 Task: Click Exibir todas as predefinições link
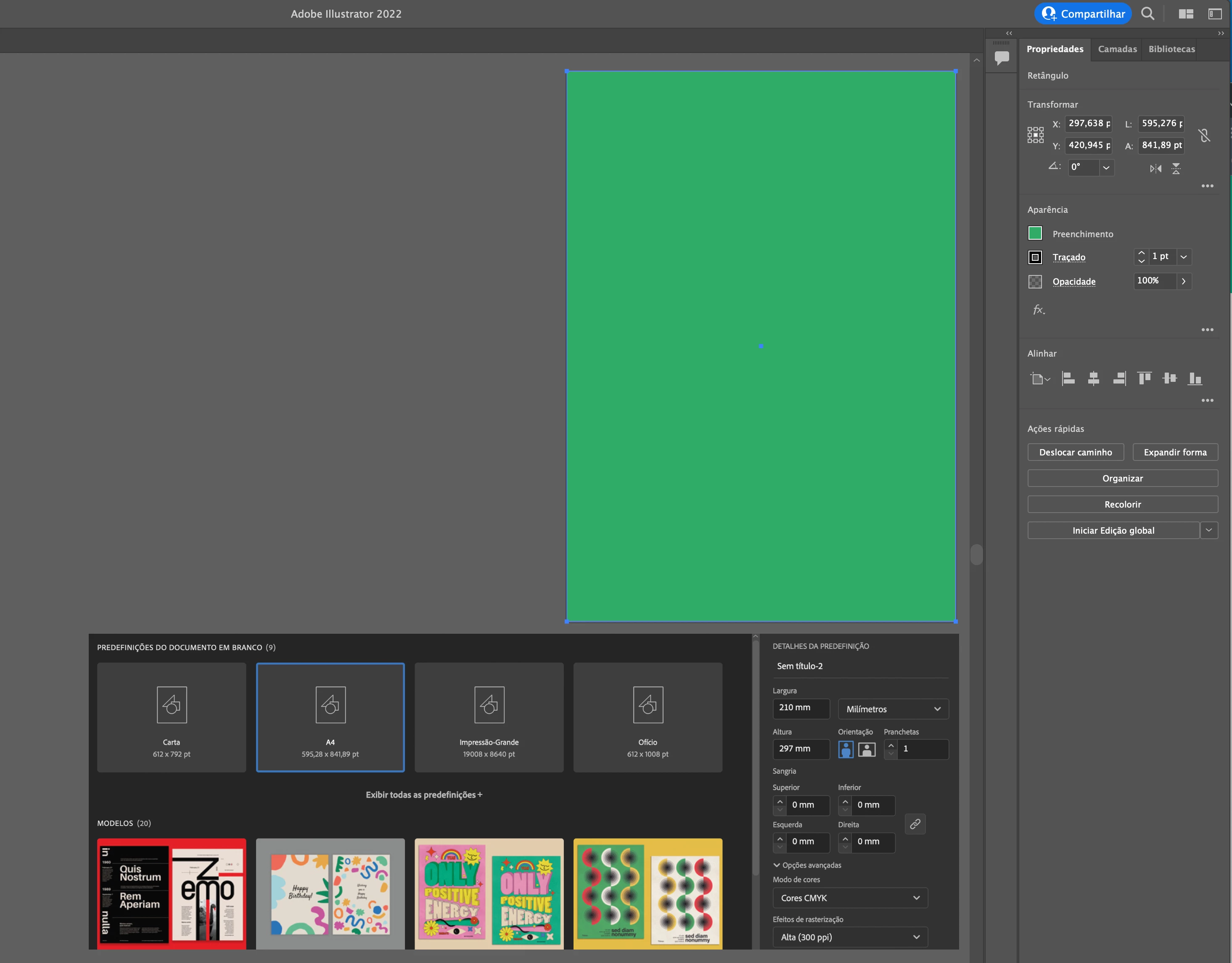click(x=424, y=794)
